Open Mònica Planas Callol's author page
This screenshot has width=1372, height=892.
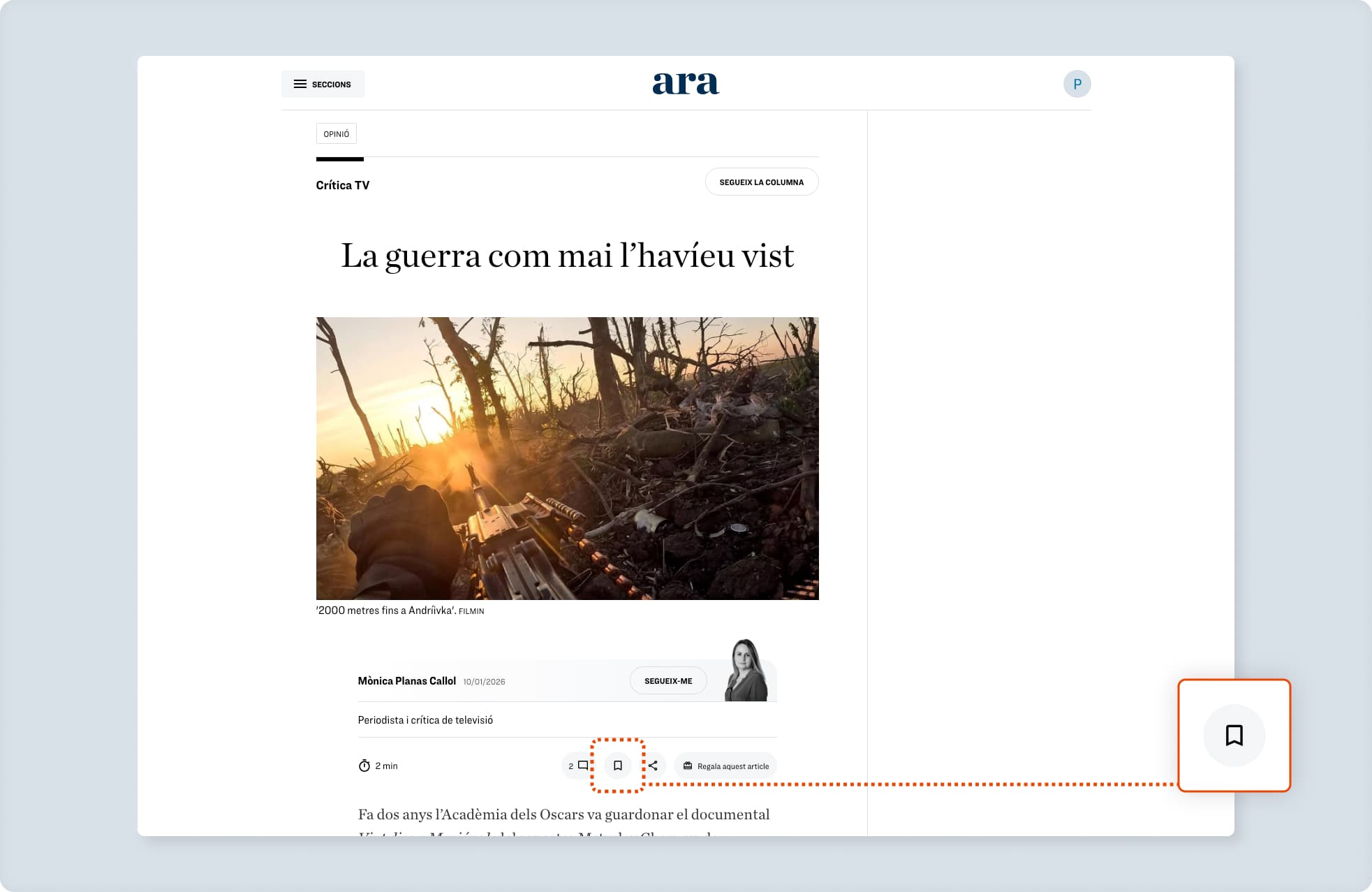point(407,680)
